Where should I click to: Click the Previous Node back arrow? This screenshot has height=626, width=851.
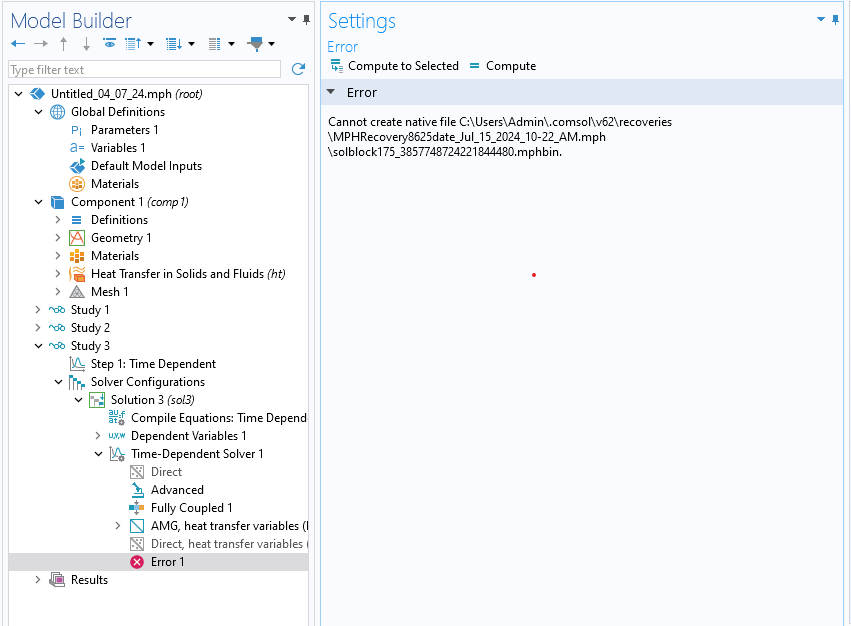click(x=18, y=44)
